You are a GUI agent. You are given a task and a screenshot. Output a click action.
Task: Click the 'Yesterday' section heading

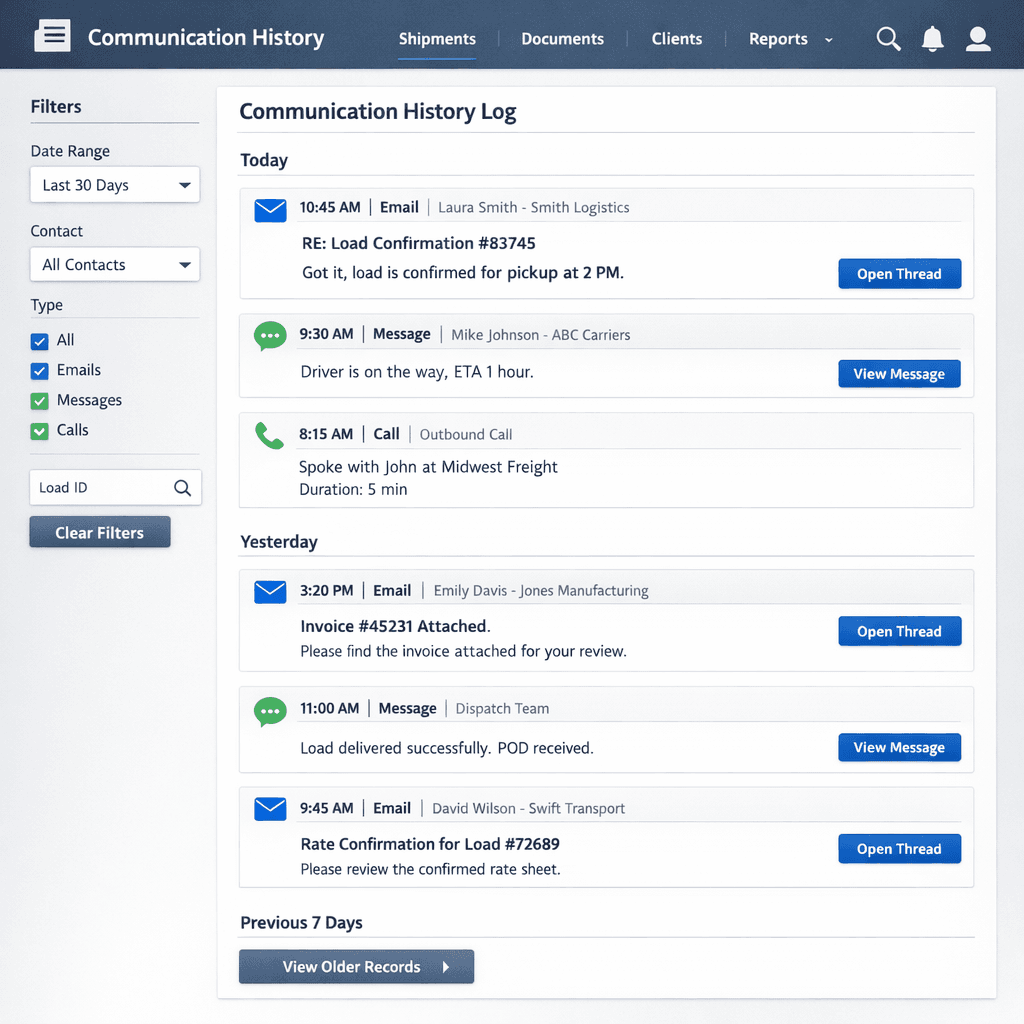(279, 542)
